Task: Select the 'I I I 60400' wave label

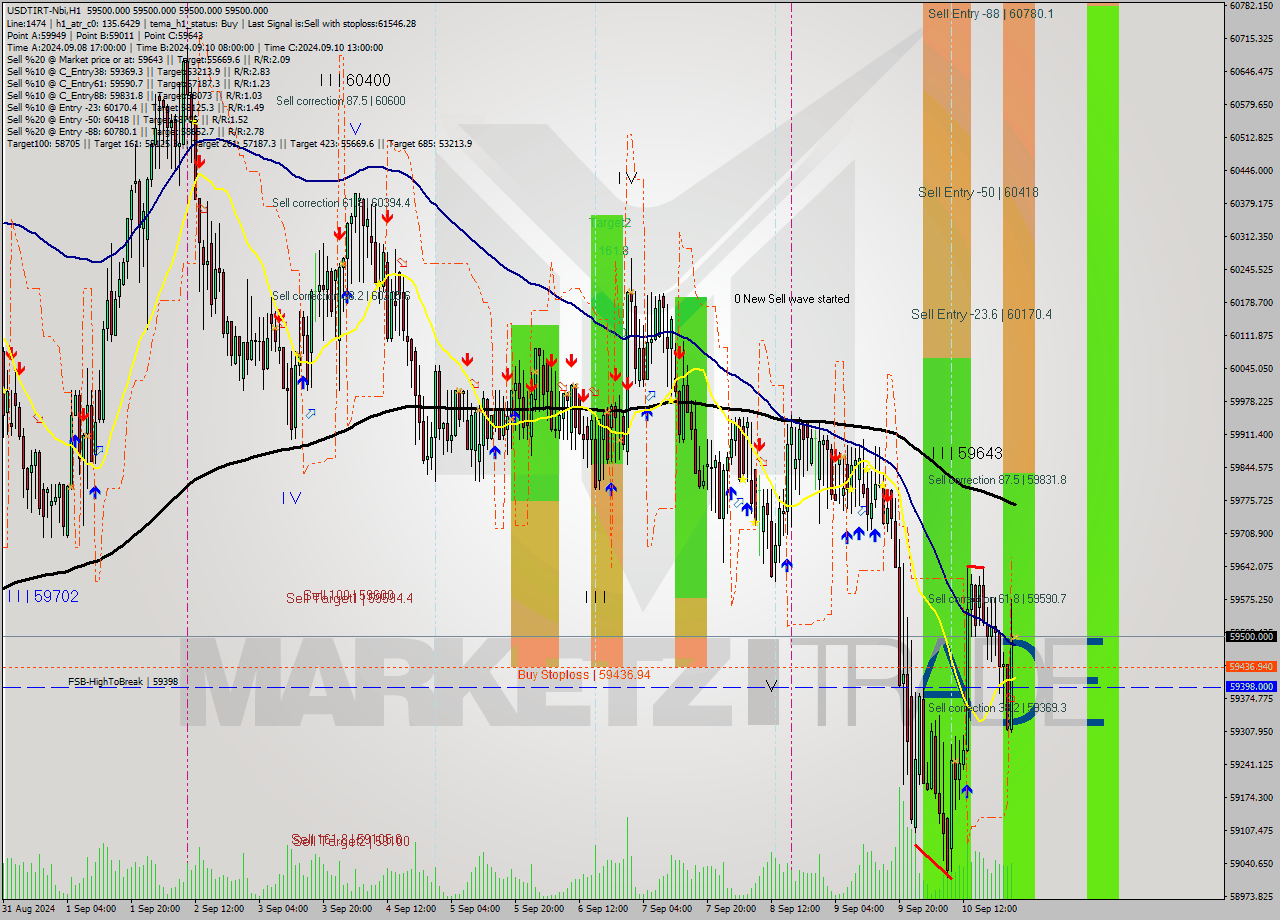Action: 355,80
